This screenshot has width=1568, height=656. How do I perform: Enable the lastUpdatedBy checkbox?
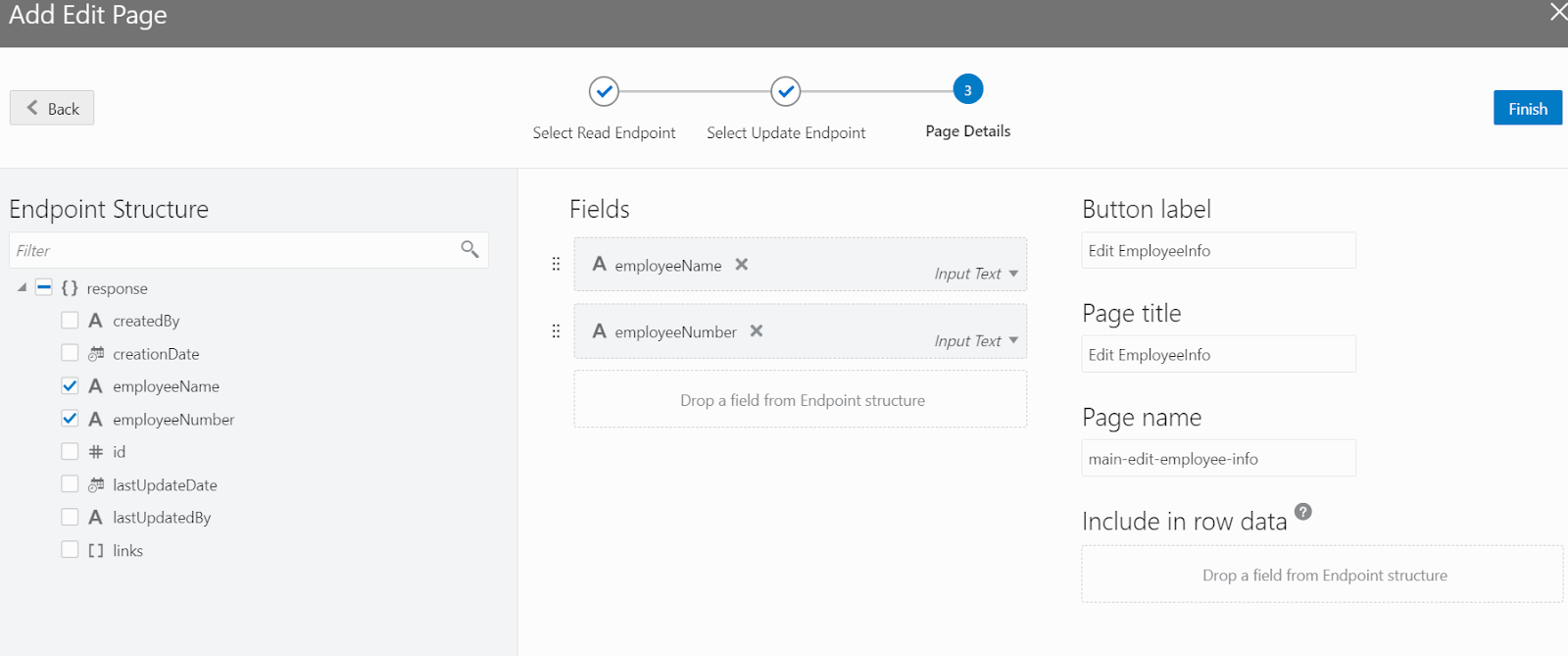point(70,517)
